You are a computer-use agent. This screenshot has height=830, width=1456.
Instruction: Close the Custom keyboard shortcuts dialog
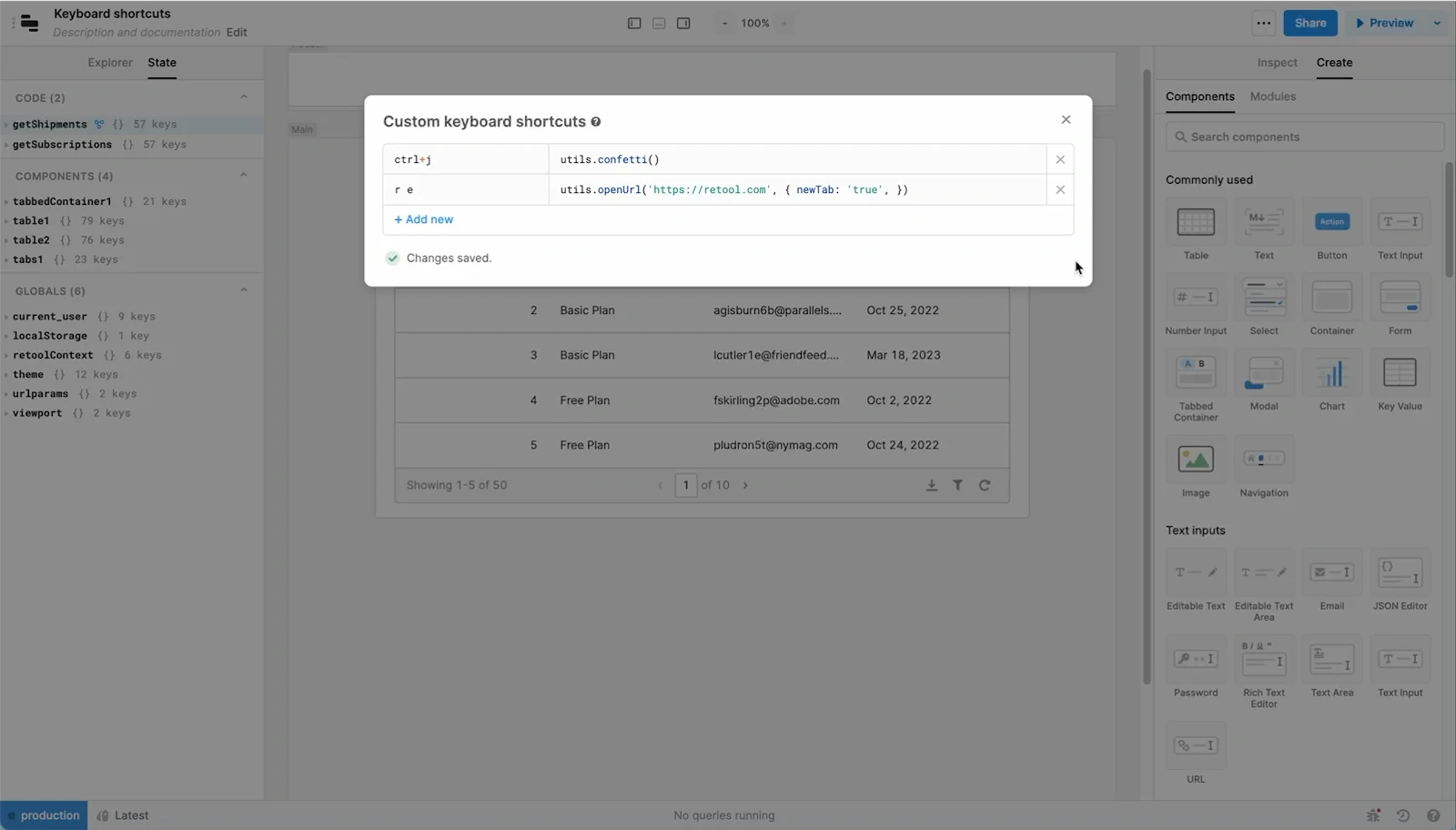1066,119
